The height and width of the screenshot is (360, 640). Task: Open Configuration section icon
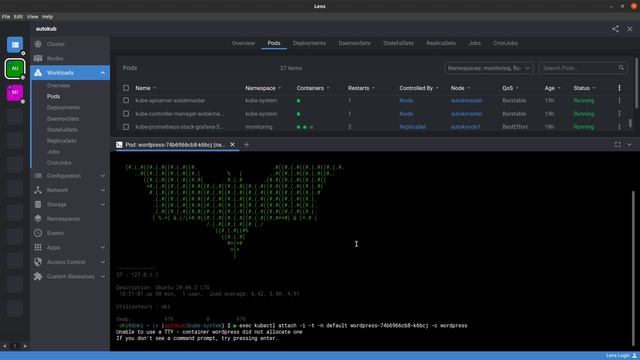38,176
